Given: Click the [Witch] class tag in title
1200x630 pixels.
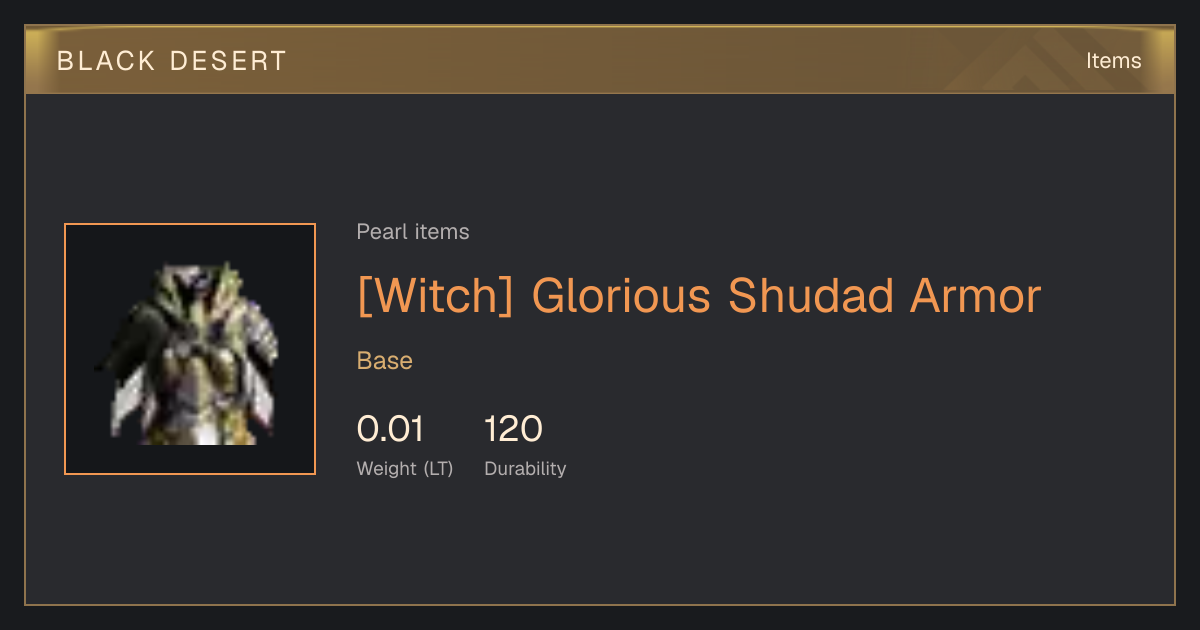Looking at the screenshot, I should click(x=435, y=296).
